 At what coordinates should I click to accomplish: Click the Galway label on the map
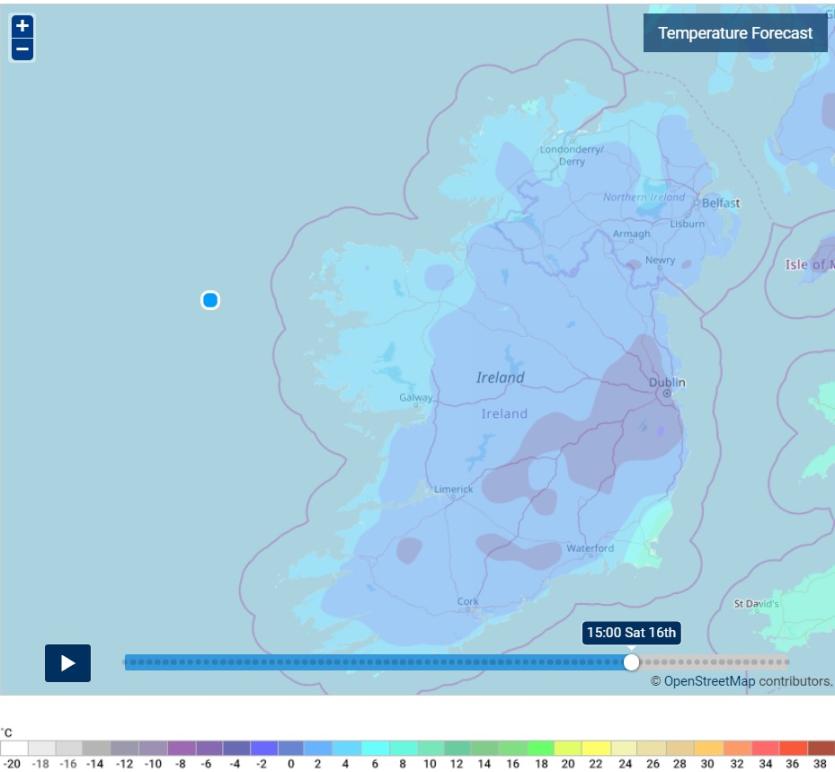[x=415, y=398]
